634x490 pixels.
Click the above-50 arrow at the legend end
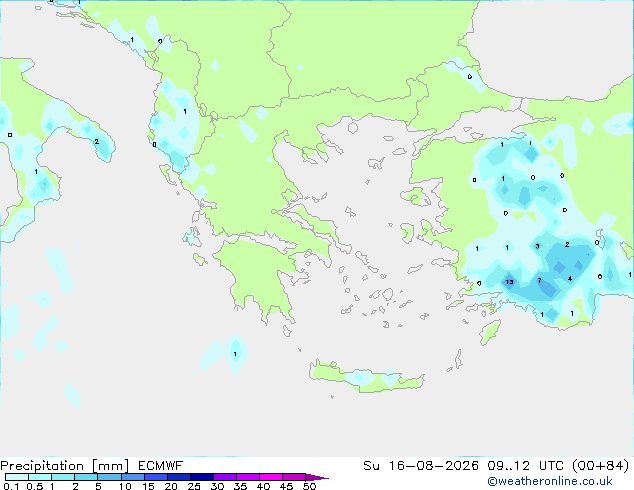(x=317, y=477)
